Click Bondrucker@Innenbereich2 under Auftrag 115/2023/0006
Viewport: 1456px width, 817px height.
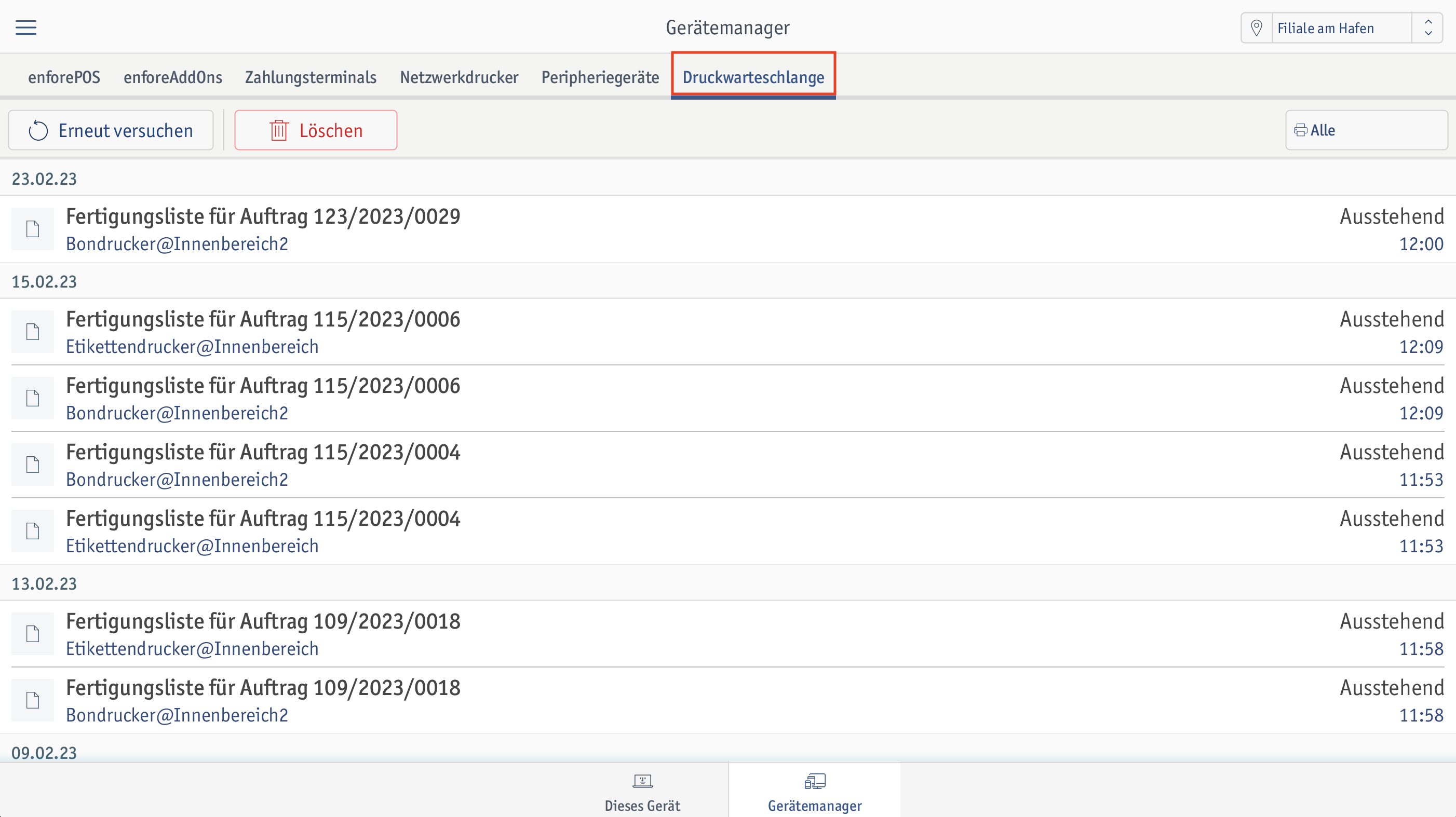coord(177,413)
